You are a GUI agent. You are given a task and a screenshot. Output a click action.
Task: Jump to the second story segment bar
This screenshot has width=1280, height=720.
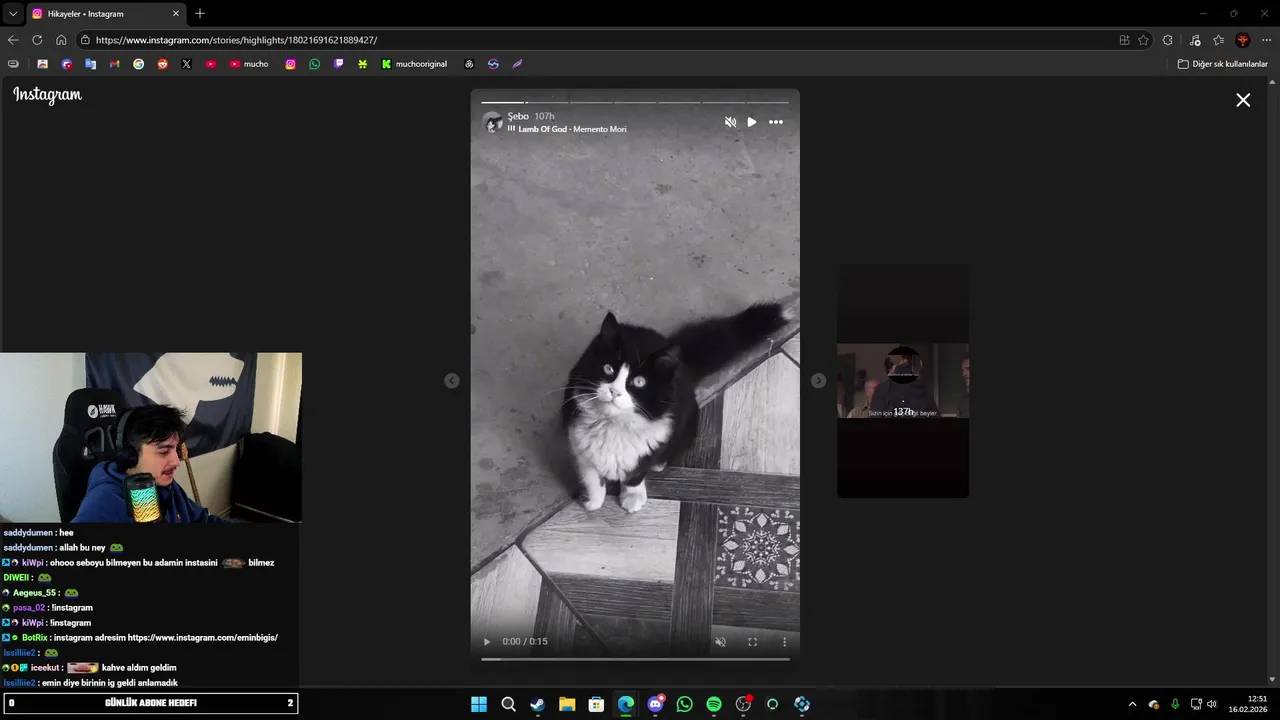pyautogui.click(x=547, y=102)
